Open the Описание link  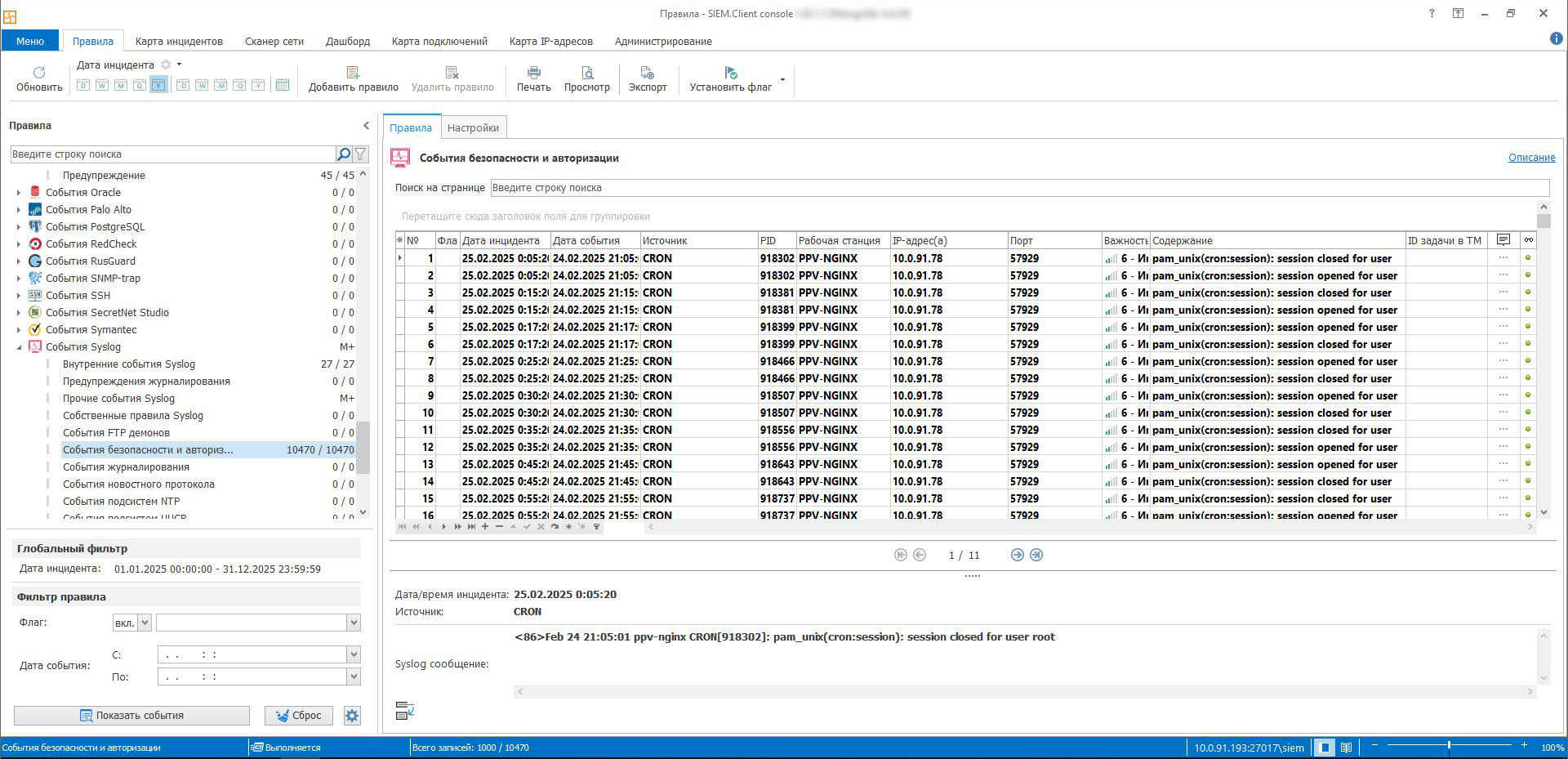(1531, 158)
